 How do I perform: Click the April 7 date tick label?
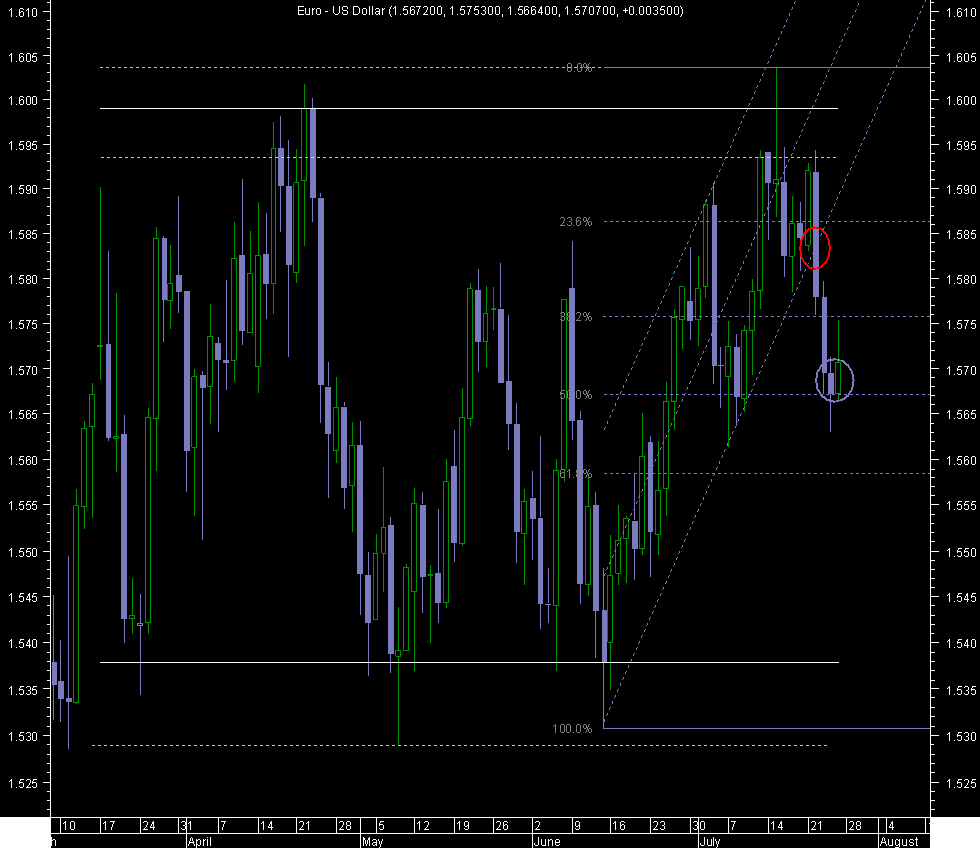tap(223, 826)
